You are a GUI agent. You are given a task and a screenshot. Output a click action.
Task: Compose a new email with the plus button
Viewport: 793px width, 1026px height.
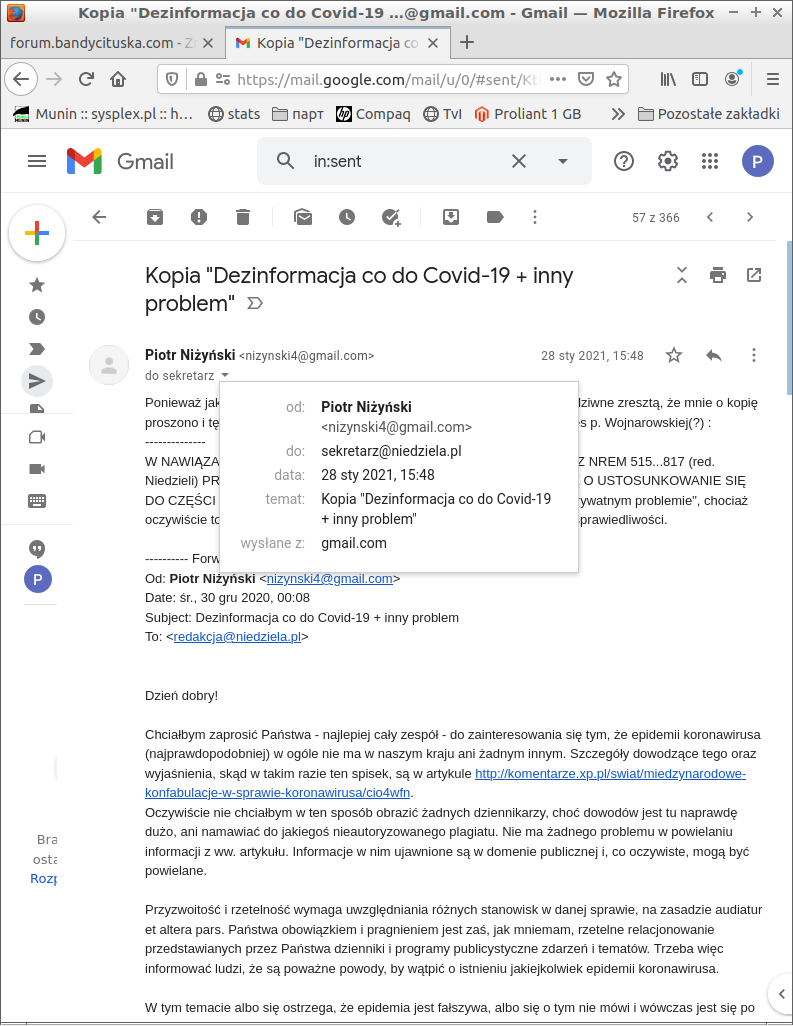coord(37,233)
